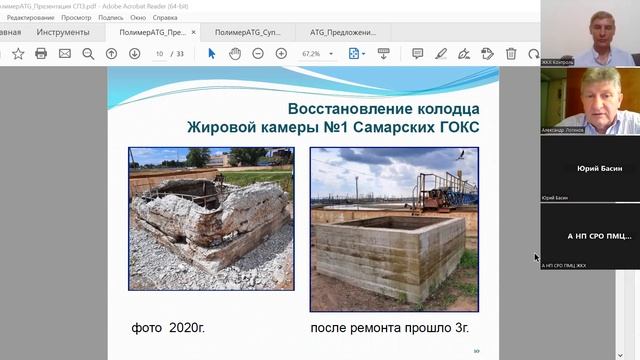Image resolution: width=640 pixels, height=360 pixels.
Task: Zoom out with the minus circle
Action: tap(258, 53)
